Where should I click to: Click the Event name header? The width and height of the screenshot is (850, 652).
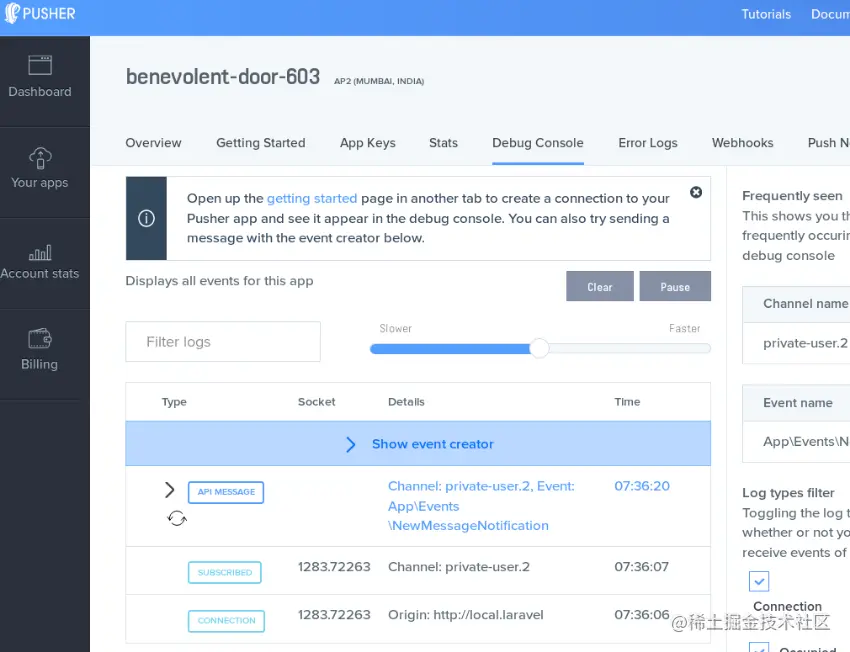[798, 403]
